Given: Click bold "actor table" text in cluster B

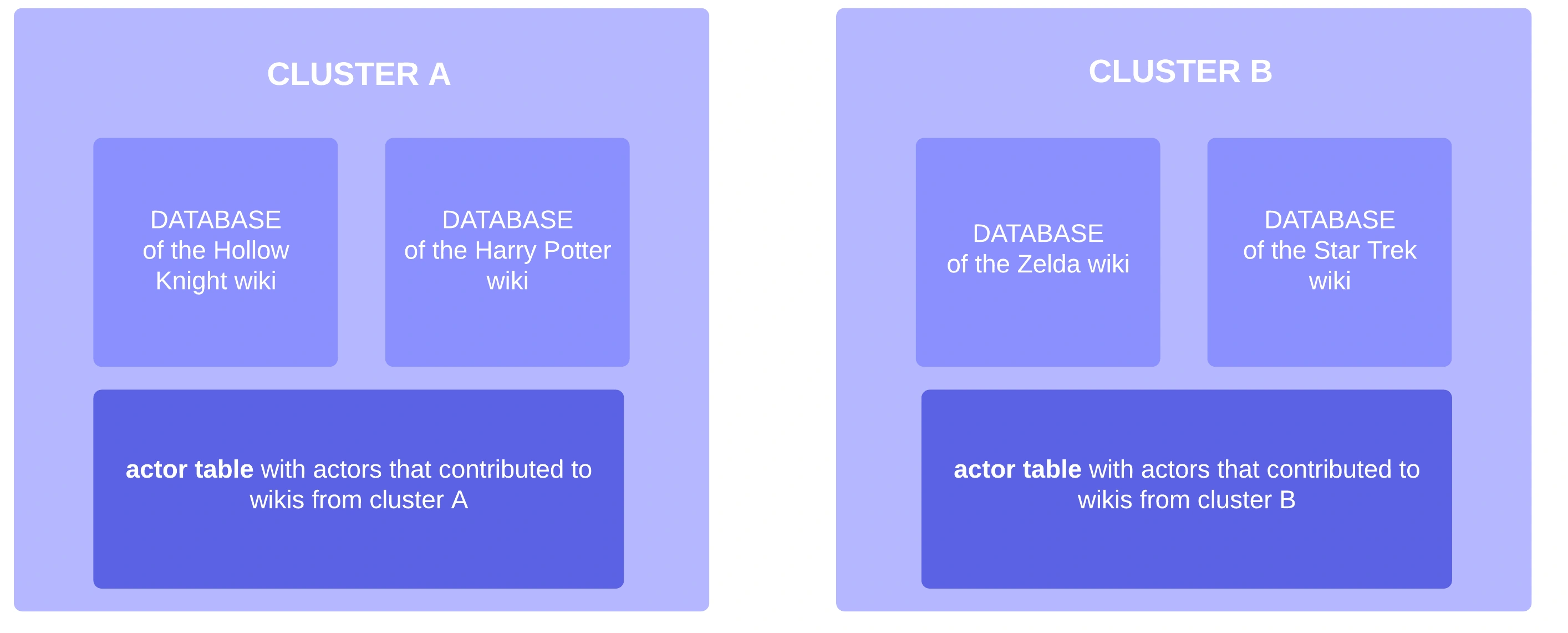Looking at the screenshot, I should [x=1017, y=469].
